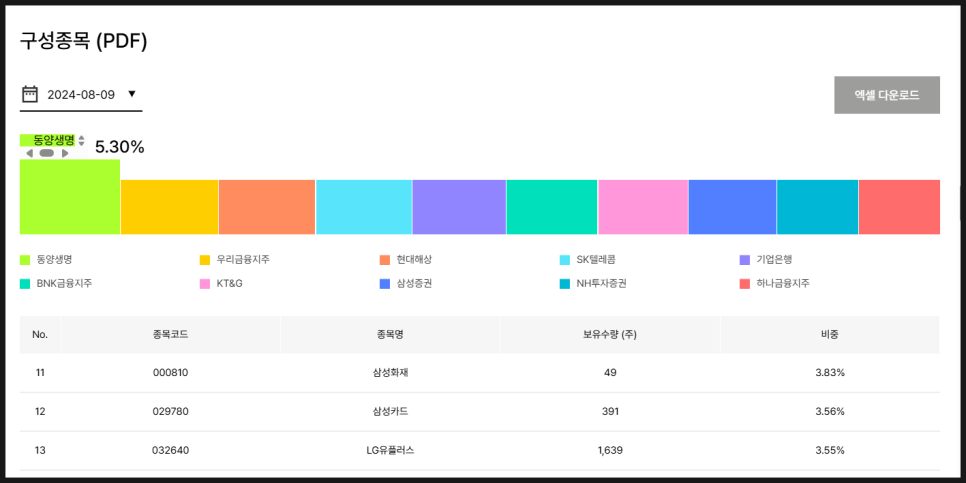Screen dimensions: 966x483
Task: Click the 엑셀 다운로드 button
Action: pos(886,95)
